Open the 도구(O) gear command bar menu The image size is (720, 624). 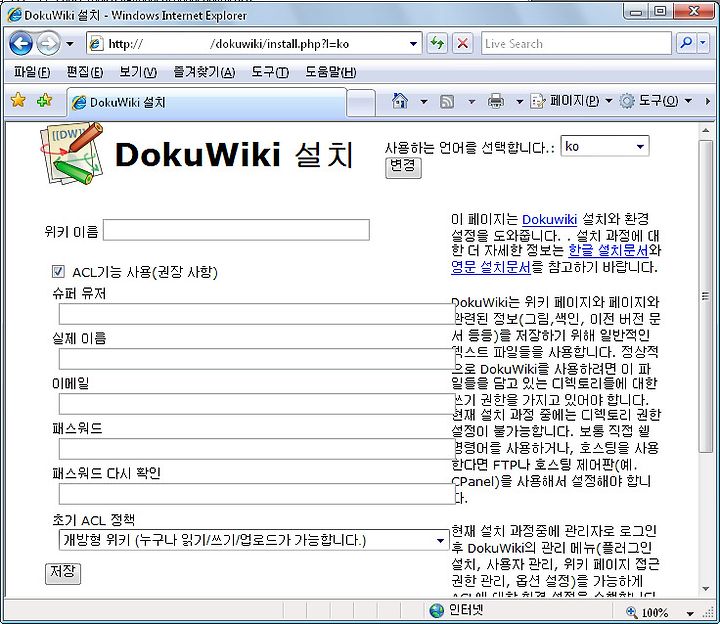pos(655,101)
